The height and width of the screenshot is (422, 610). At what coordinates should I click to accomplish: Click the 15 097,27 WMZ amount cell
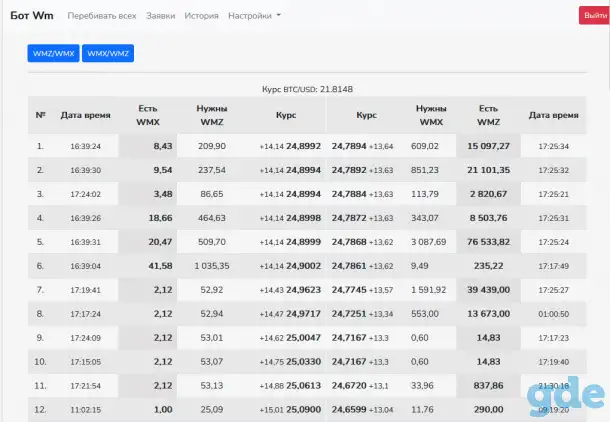488,146
